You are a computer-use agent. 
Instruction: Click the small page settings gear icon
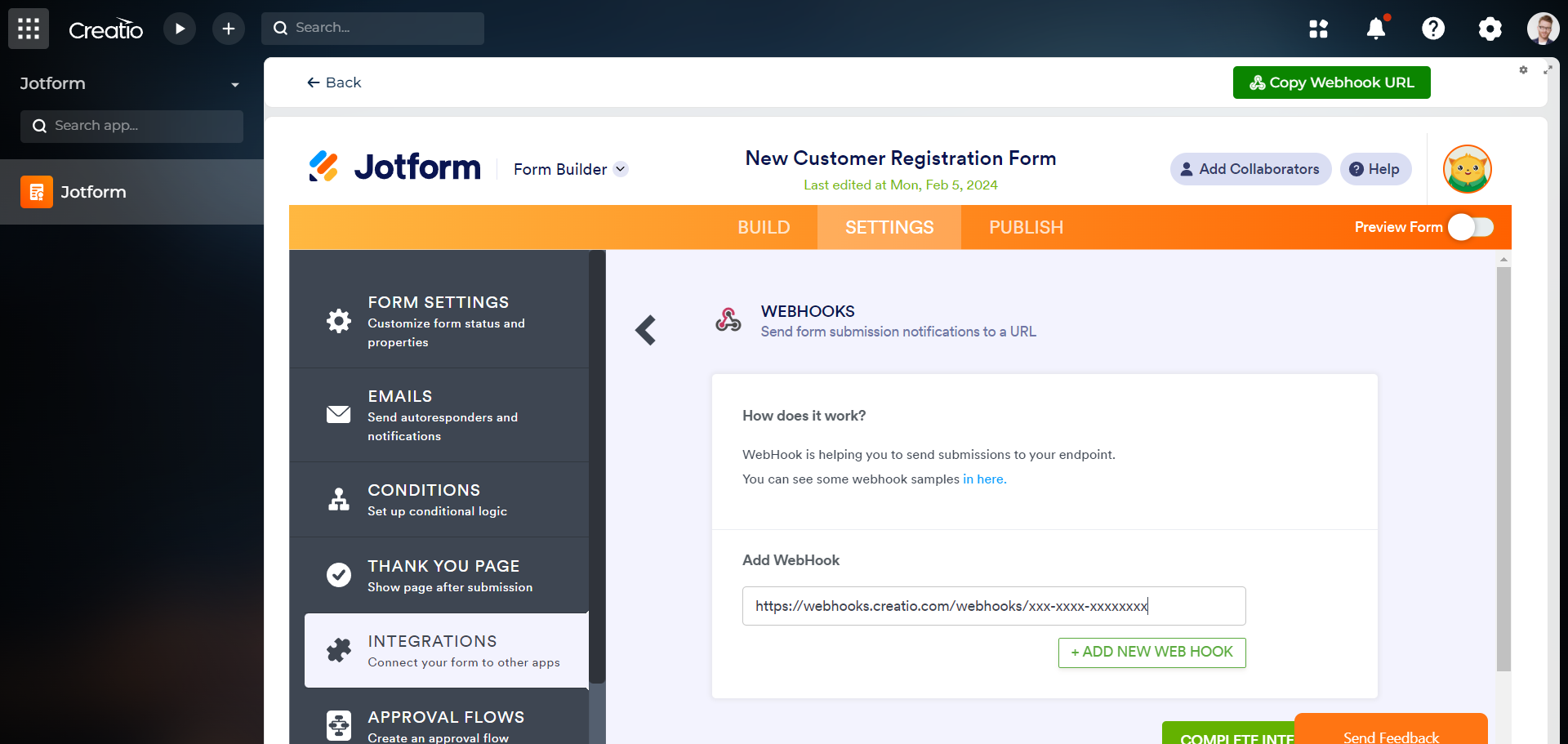pos(1523,70)
